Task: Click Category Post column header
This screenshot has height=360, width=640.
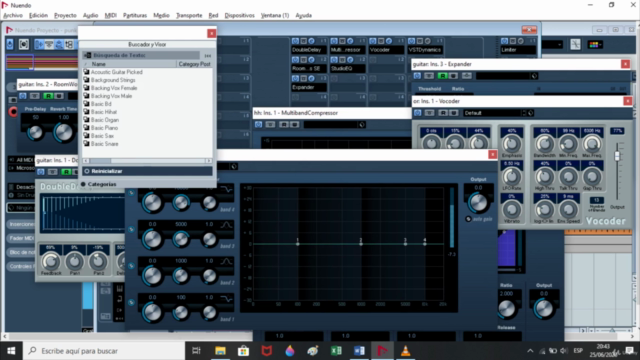Action: [x=194, y=64]
